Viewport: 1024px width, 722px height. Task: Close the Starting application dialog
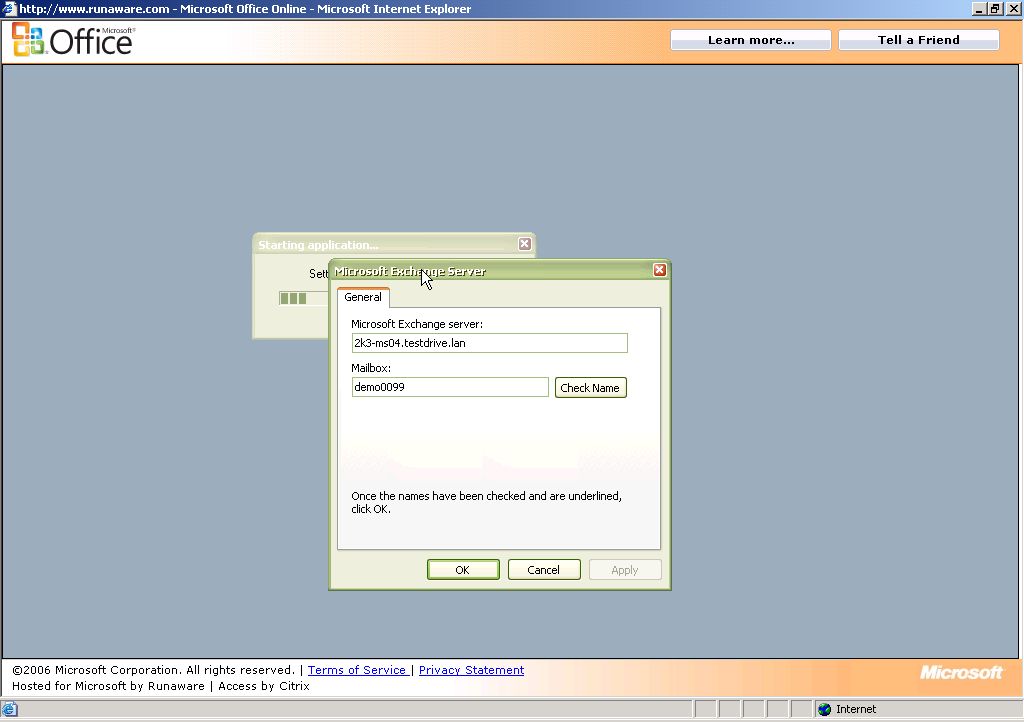tap(524, 244)
